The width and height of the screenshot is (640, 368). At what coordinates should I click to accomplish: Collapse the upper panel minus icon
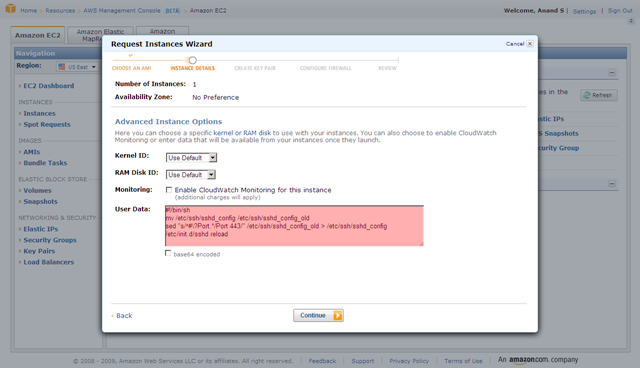click(612, 73)
